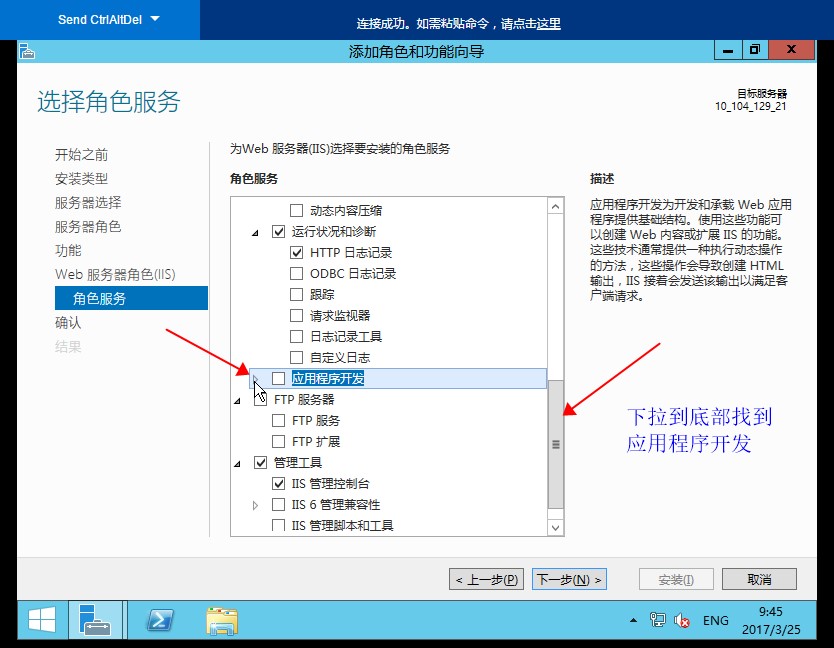Restore the wizard window size
Screen dimensions: 834x648
(755, 50)
